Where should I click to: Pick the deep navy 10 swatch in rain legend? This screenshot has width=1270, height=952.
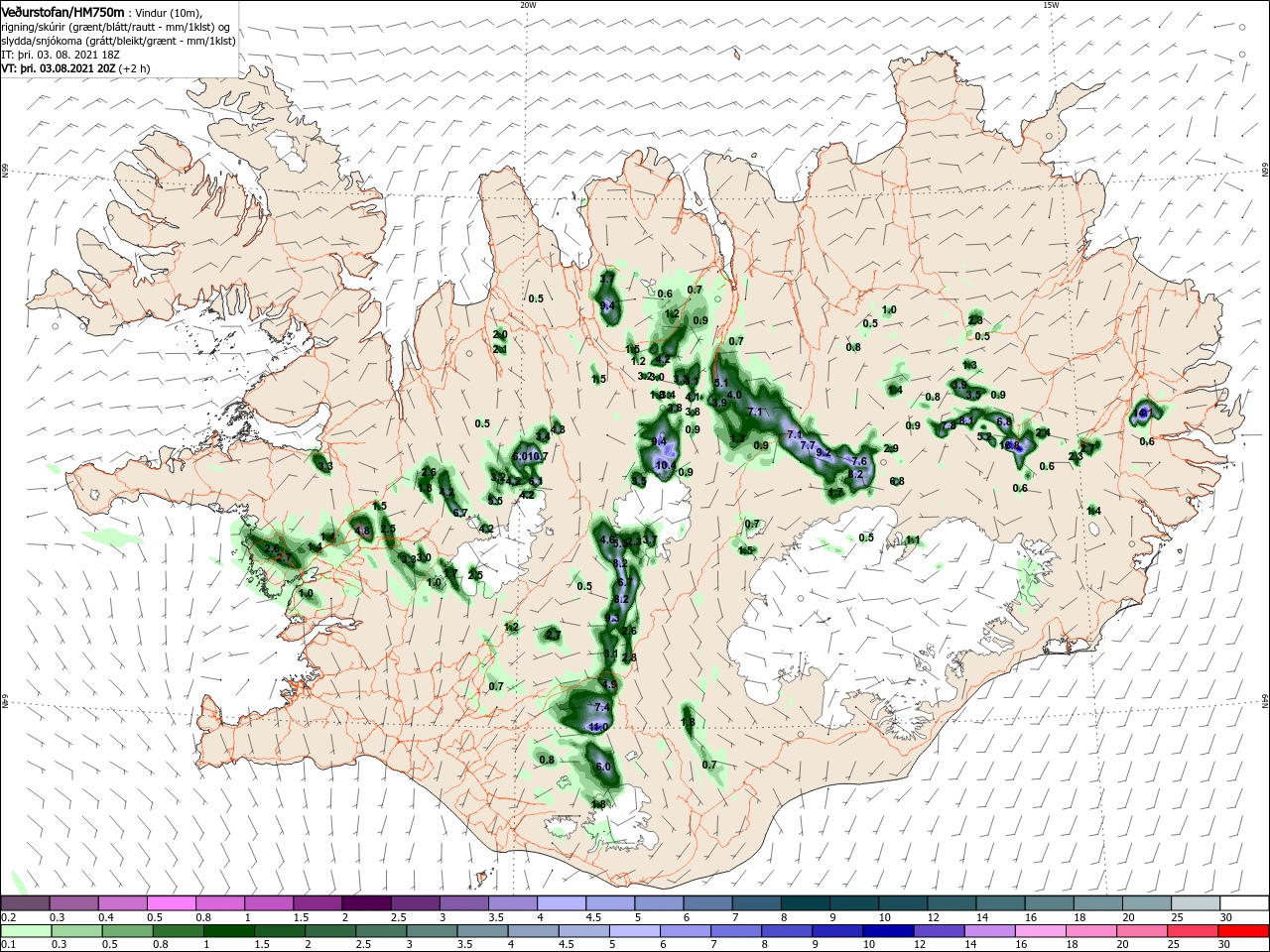(x=888, y=931)
